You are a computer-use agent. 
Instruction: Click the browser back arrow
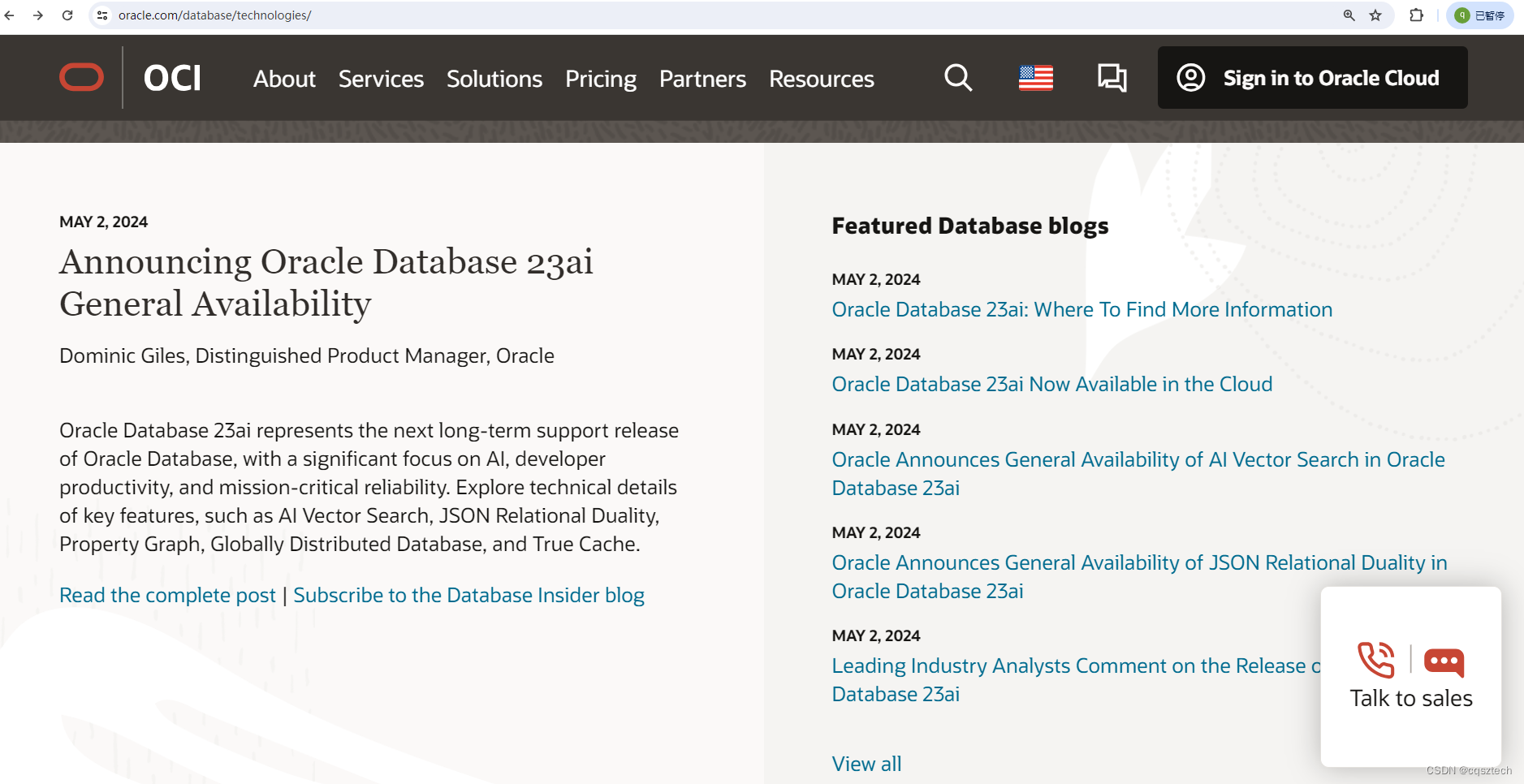pos(10,15)
